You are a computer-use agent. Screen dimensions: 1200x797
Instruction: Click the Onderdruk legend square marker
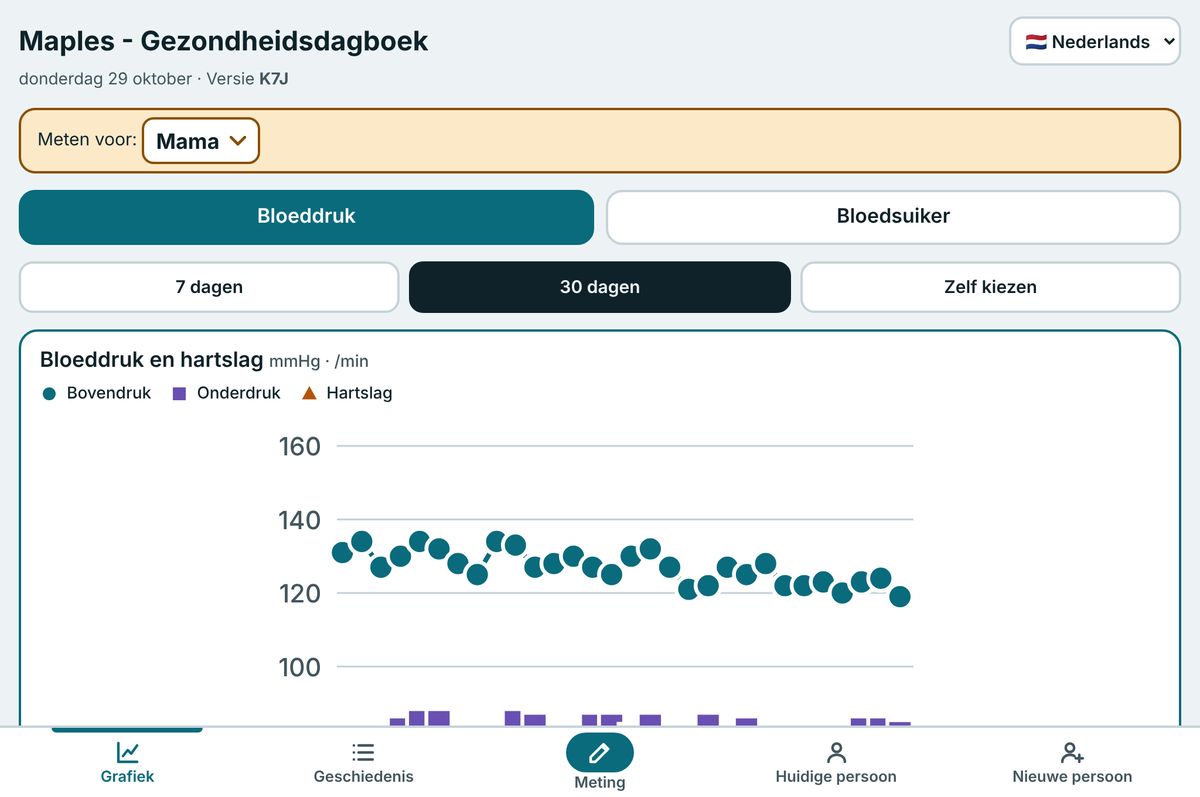click(x=180, y=394)
